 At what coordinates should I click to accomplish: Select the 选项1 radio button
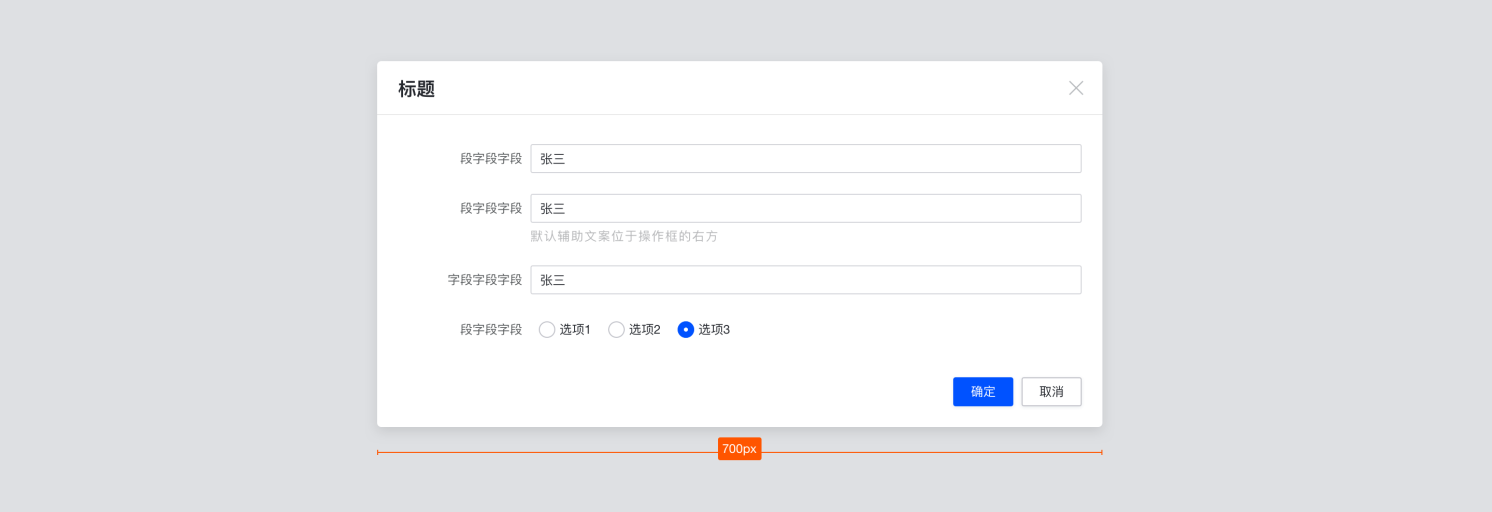[547, 330]
